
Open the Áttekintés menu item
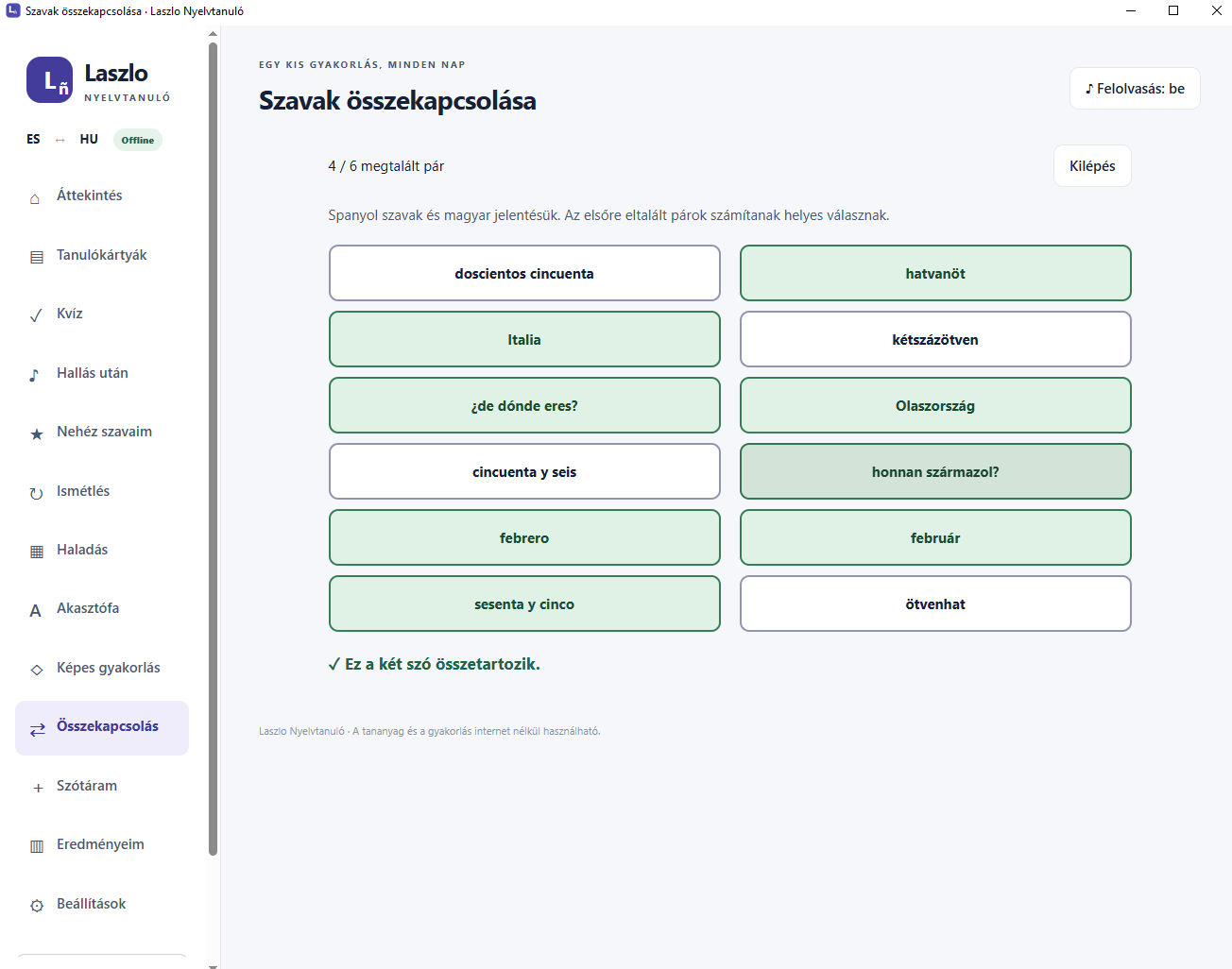coord(102,195)
